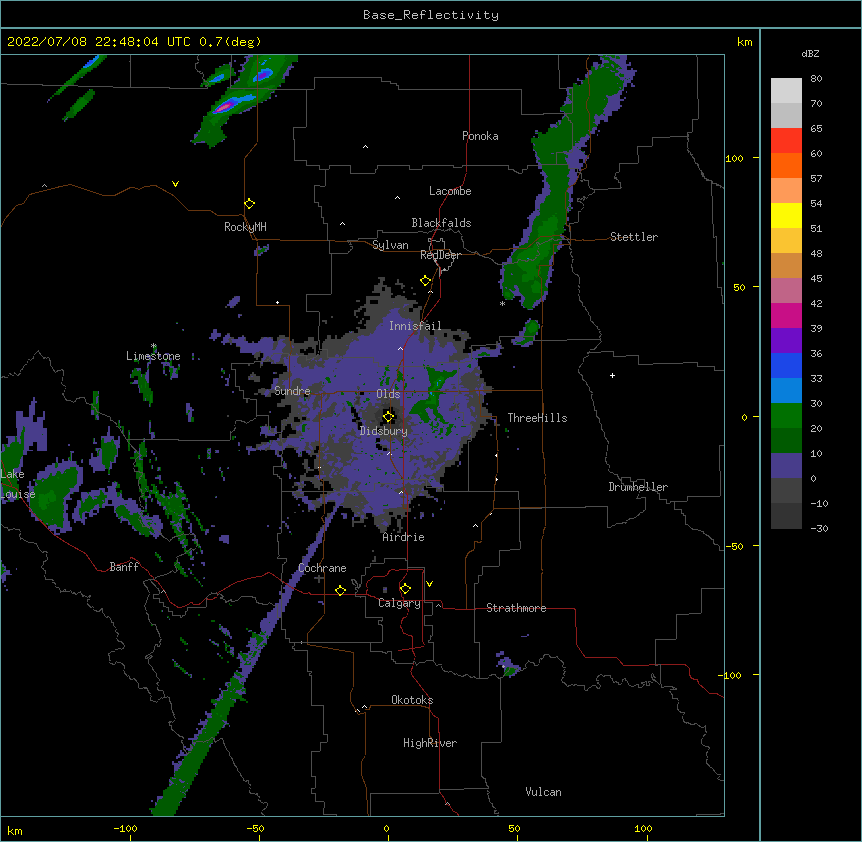The height and width of the screenshot is (842, 862).
Task: Select the yellow 54 dBZ legend color
Action: (x=786, y=215)
